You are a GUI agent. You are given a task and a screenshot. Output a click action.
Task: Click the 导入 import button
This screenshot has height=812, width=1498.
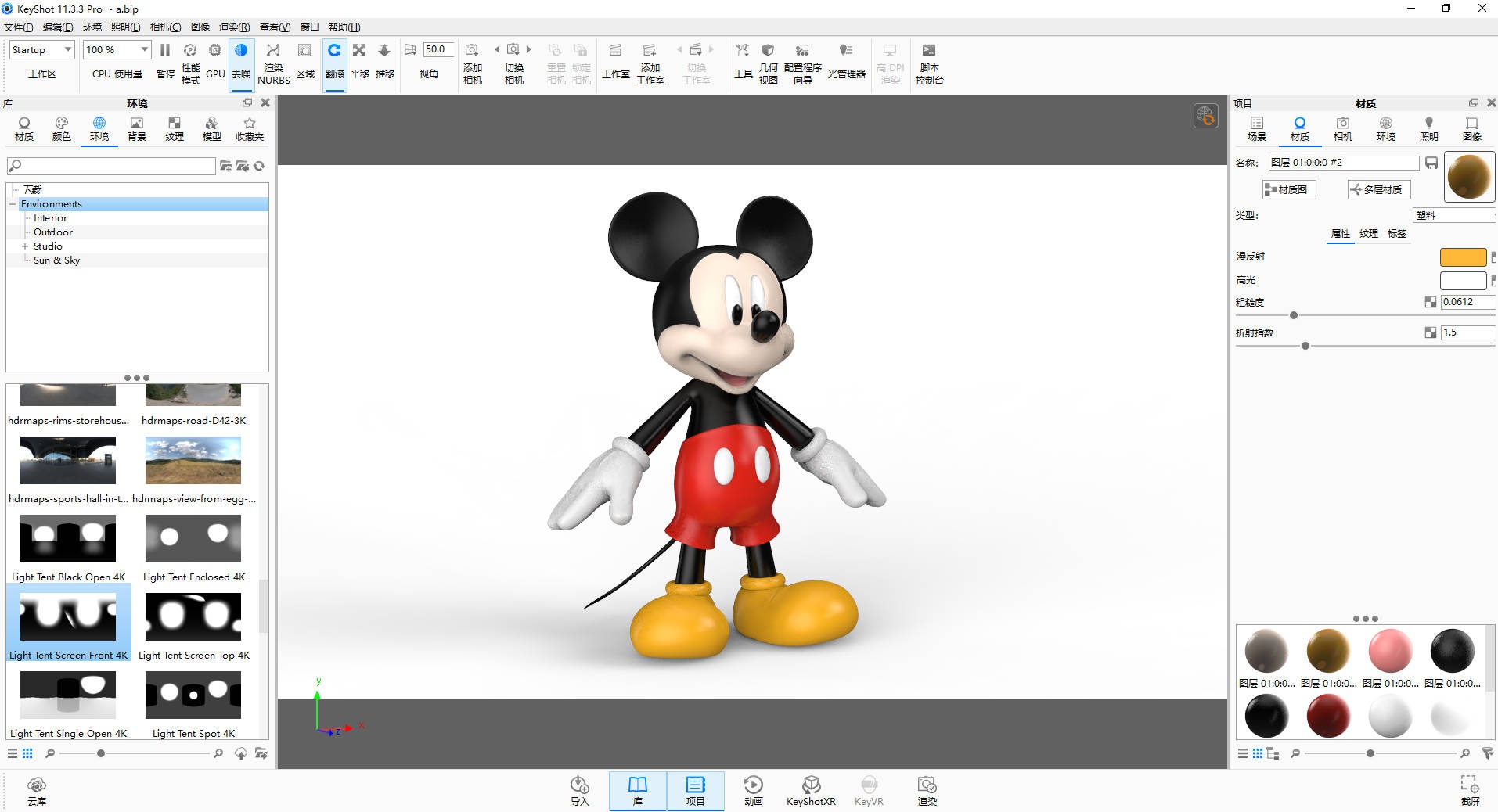[x=579, y=791]
